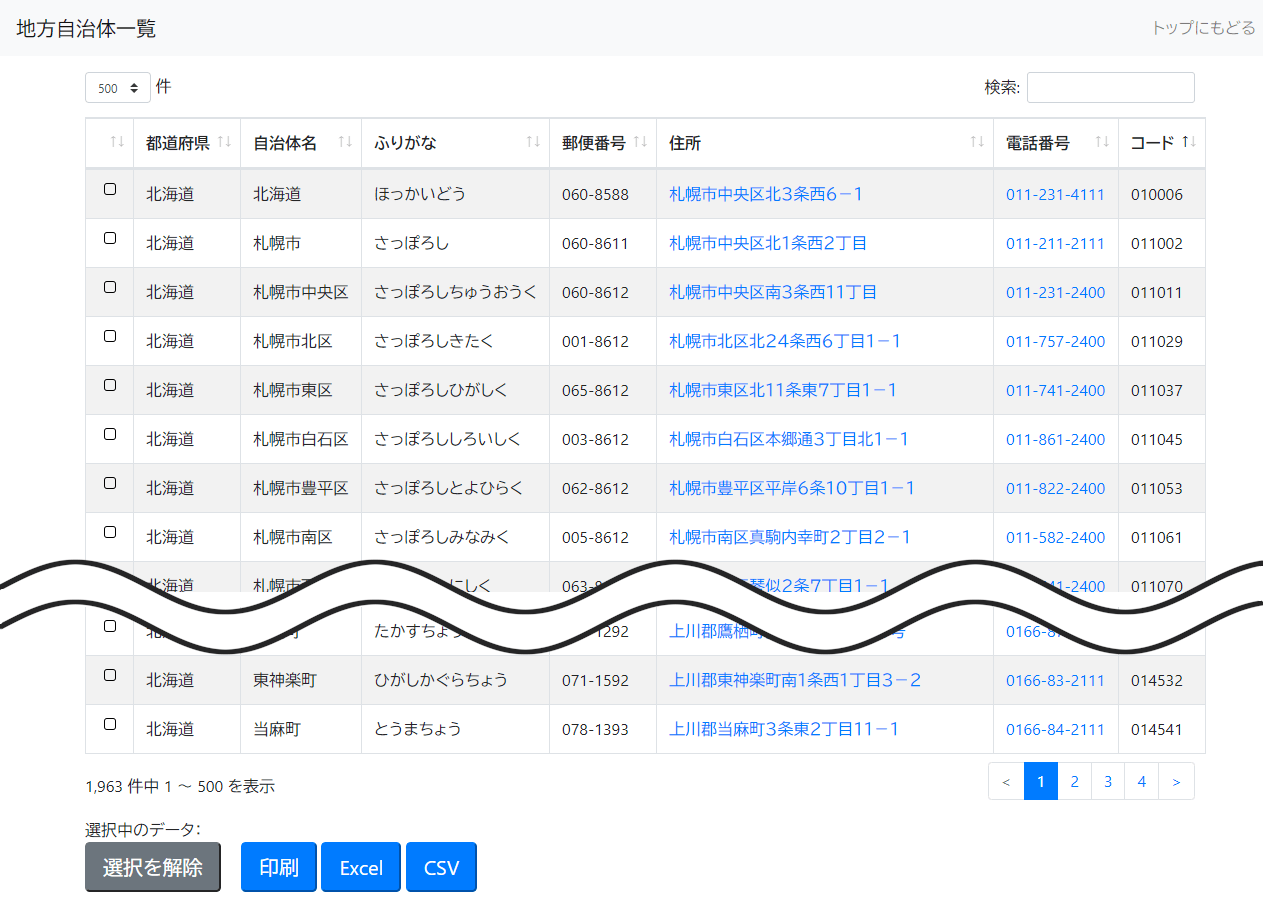Viewport: 1263px width, 908px height.
Task: Click sort arrows in checkbox column header
Action: click(117, 142)
